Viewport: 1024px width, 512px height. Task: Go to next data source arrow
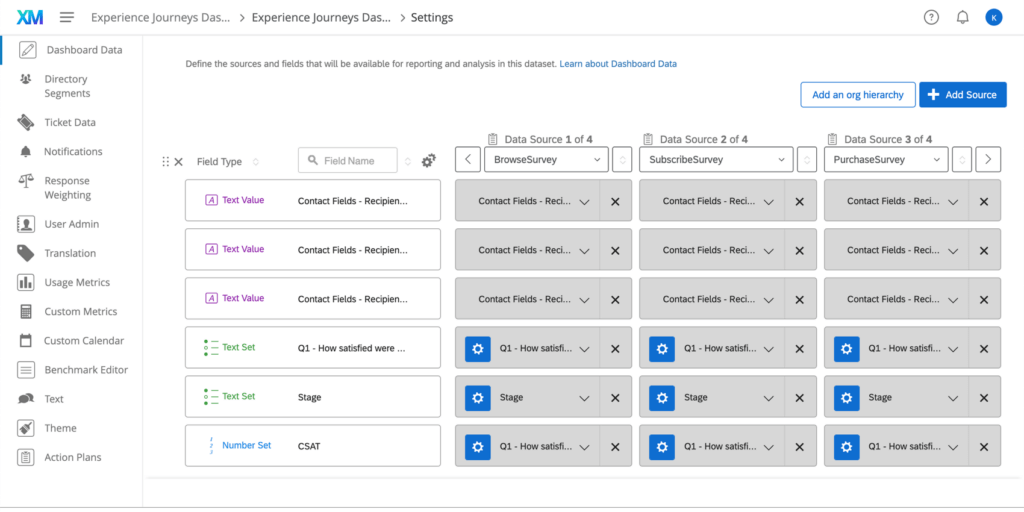[987, 159]
